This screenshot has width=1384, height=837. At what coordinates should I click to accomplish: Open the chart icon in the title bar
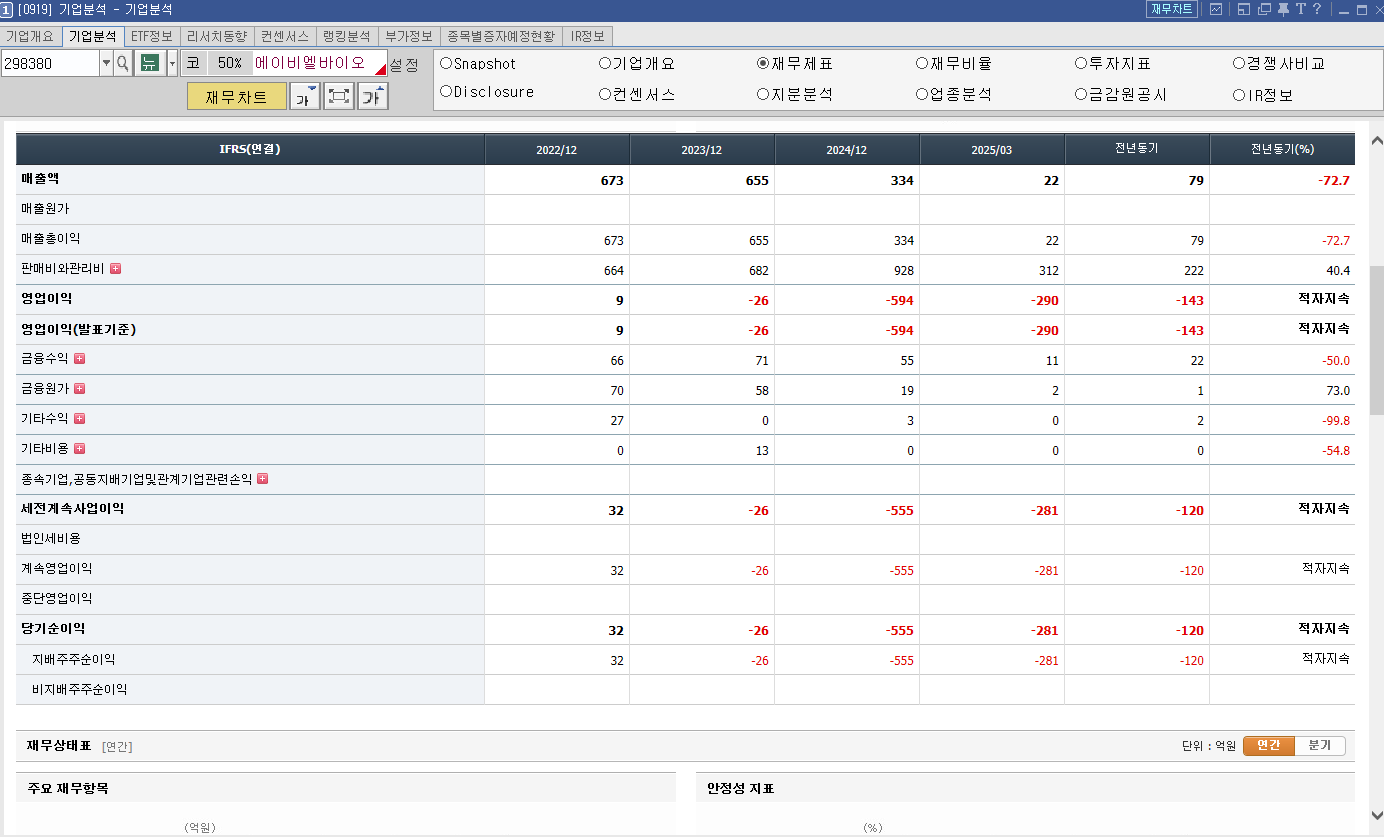click(x=1216, y=9)
